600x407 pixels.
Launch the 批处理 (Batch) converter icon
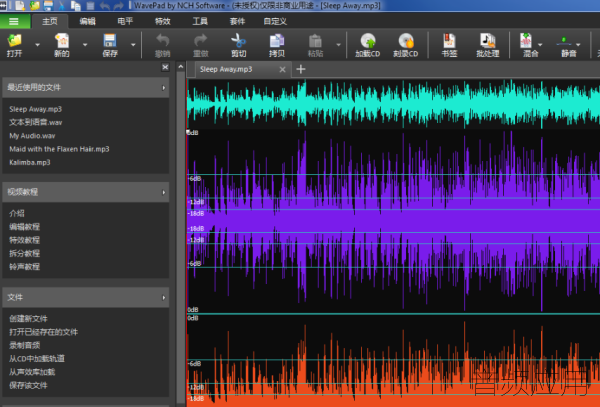click(x=488, y=41)
